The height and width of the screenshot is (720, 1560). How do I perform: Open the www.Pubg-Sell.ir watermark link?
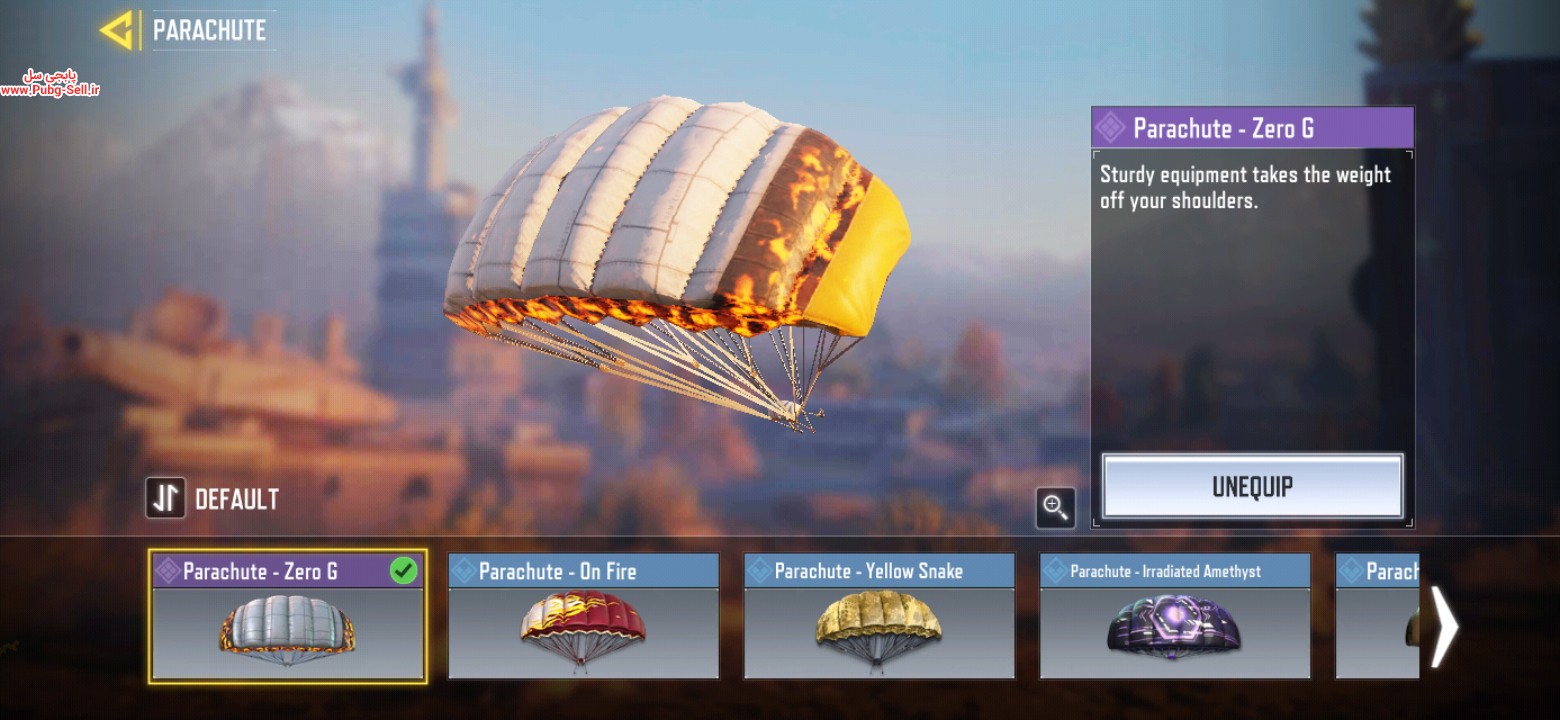[x=50, y=90]
